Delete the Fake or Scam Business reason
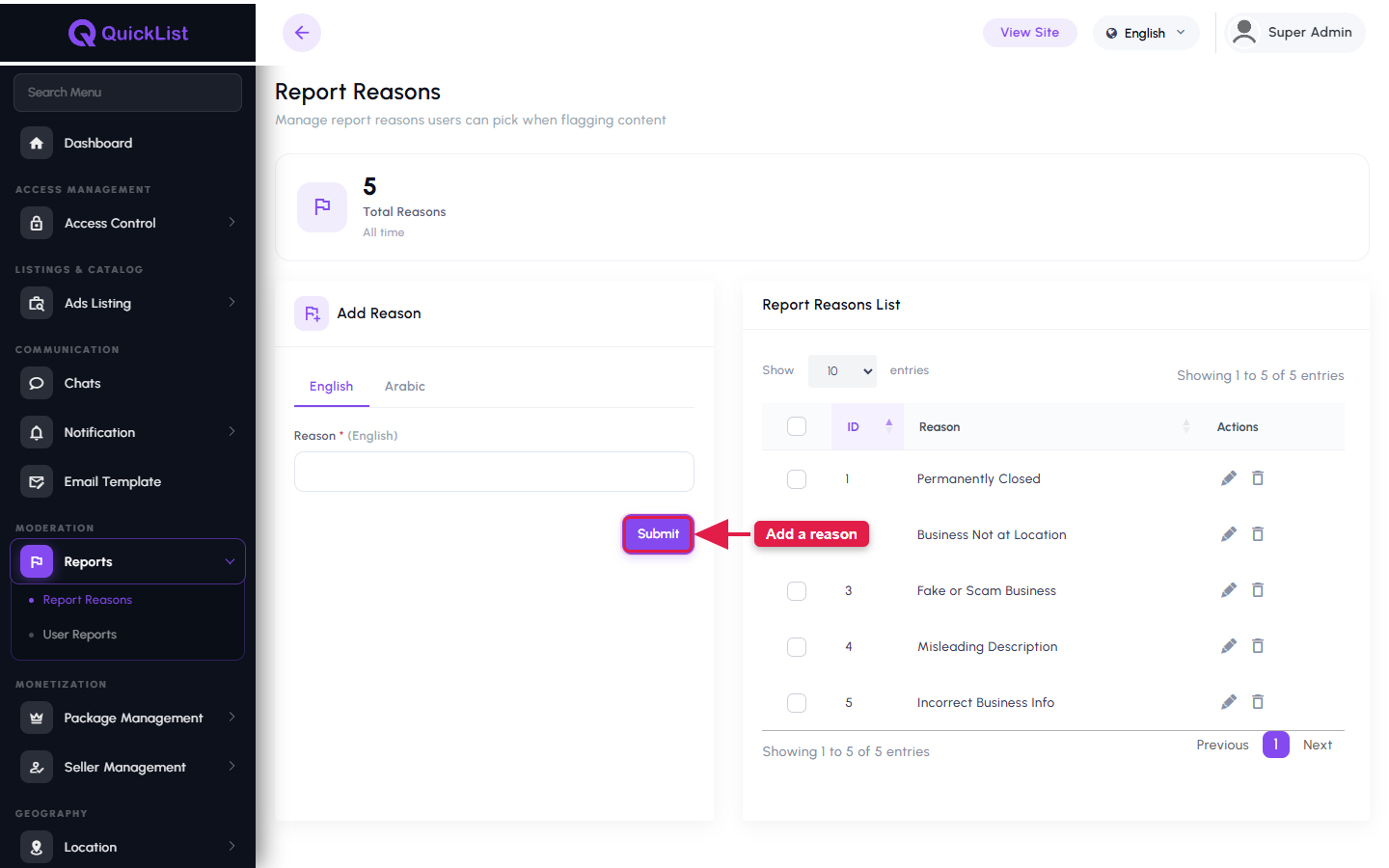Image resolution: width=1389 pixels, height=868 pixels. pyautogui.click(x=1258, y=590)
